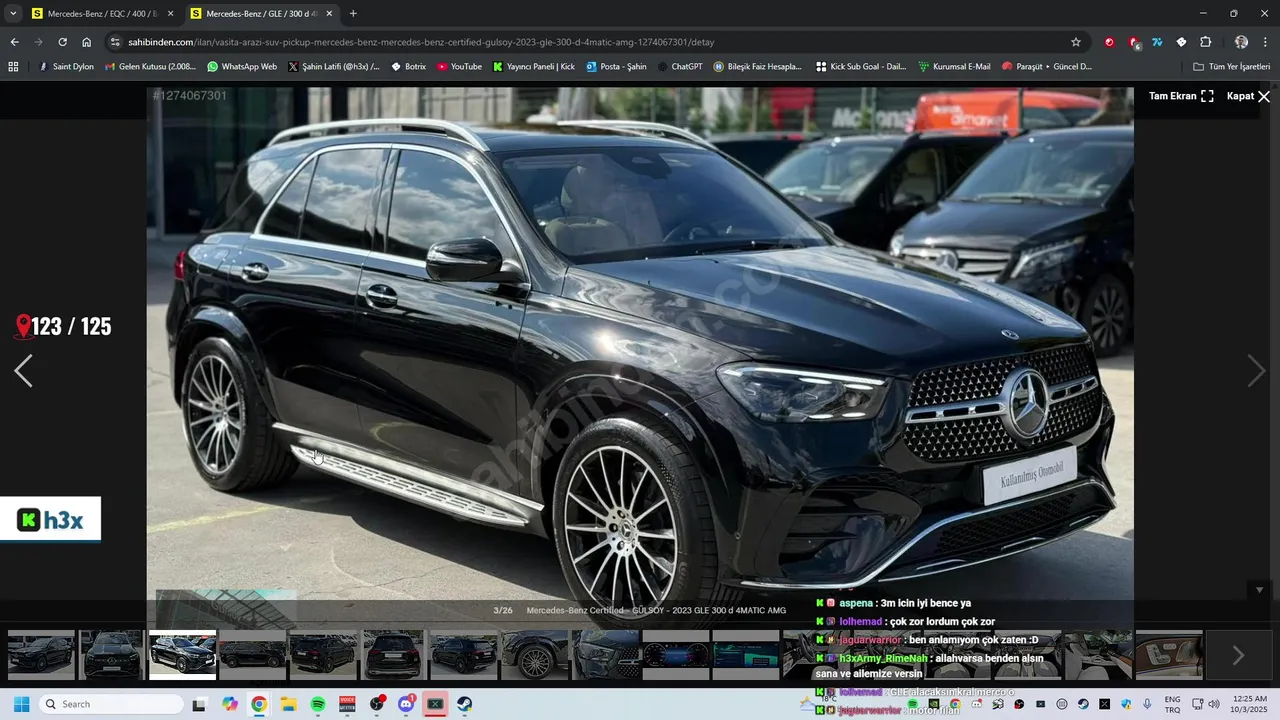Image resolution: width=1280 pixels, height=720 pixels.
Task: Open the Chrome profile avatar
Action: click(1241, 42)
